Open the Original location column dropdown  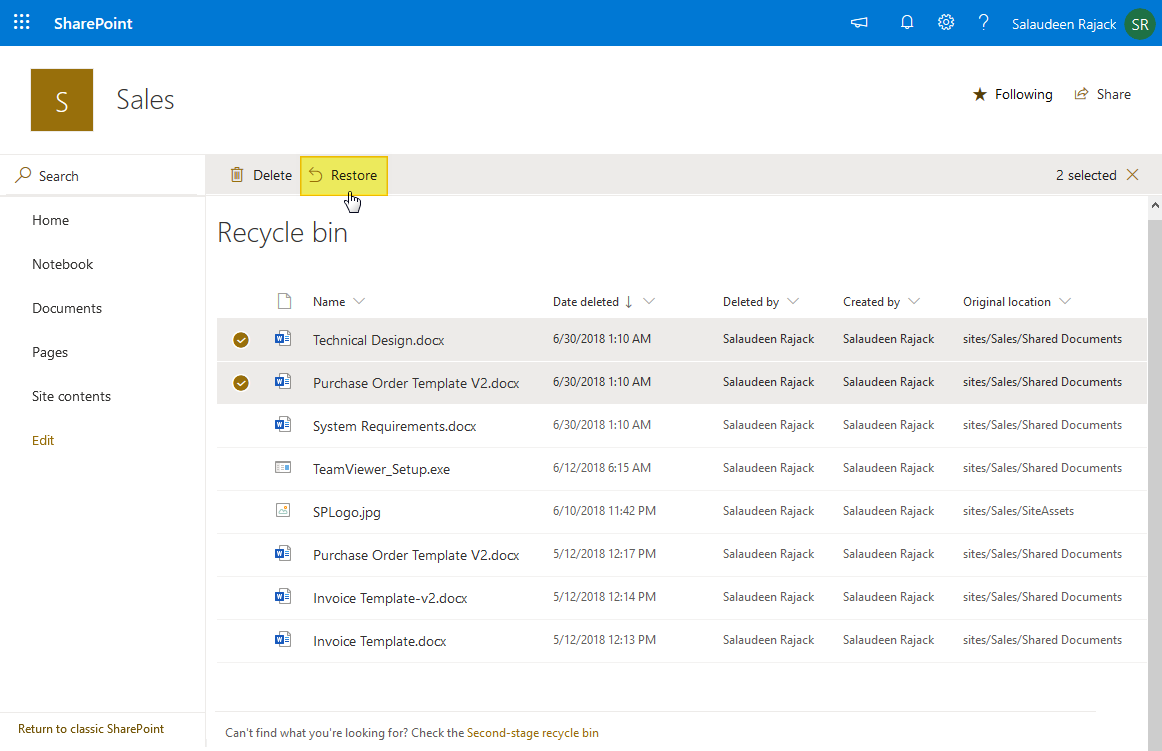coord(1067,301)
